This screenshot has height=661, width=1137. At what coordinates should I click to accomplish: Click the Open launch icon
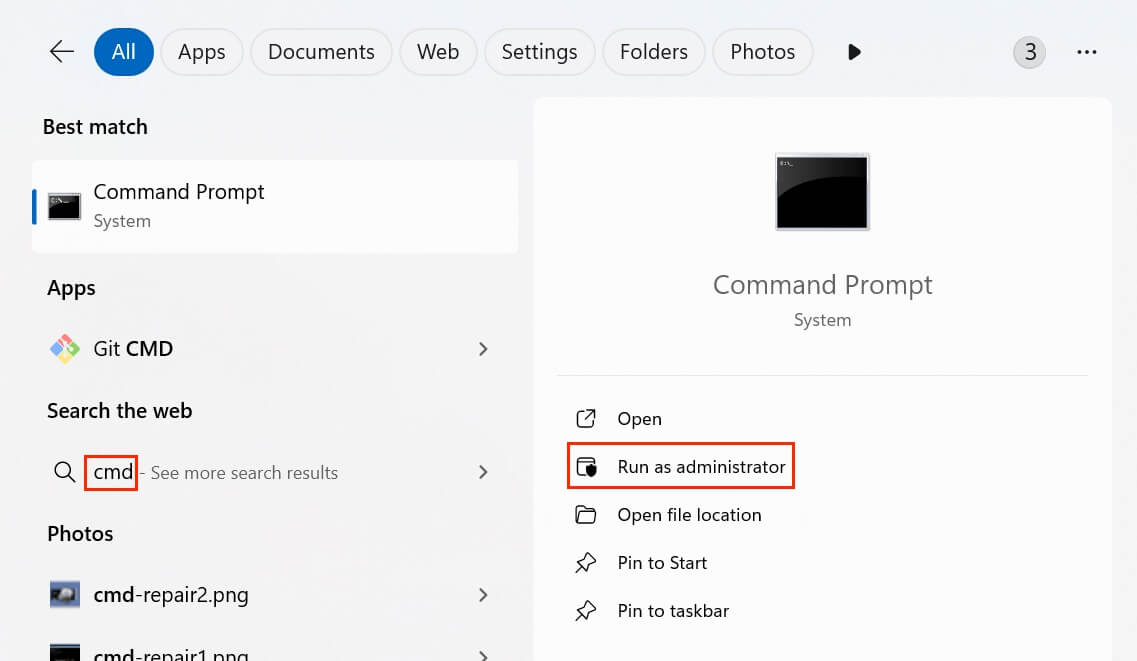point(587,418)
